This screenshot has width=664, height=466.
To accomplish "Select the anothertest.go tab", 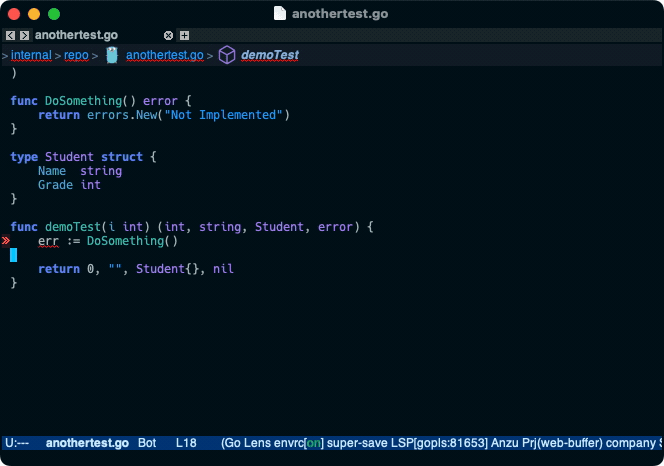I will click(x=76, y=35).
